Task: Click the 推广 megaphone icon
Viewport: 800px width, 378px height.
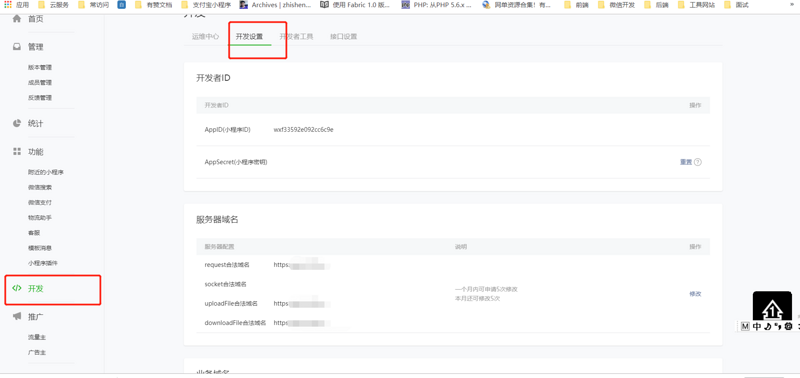Action: click(17, 316)
